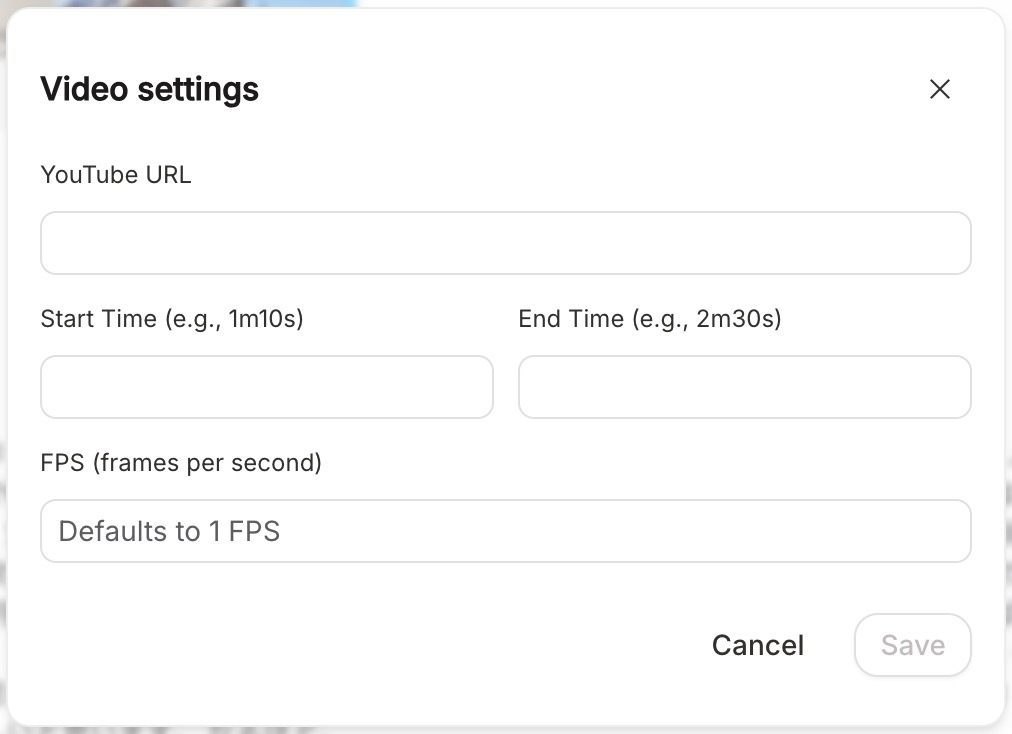
Task: Focus the Start Time input box
Action: 266,387
